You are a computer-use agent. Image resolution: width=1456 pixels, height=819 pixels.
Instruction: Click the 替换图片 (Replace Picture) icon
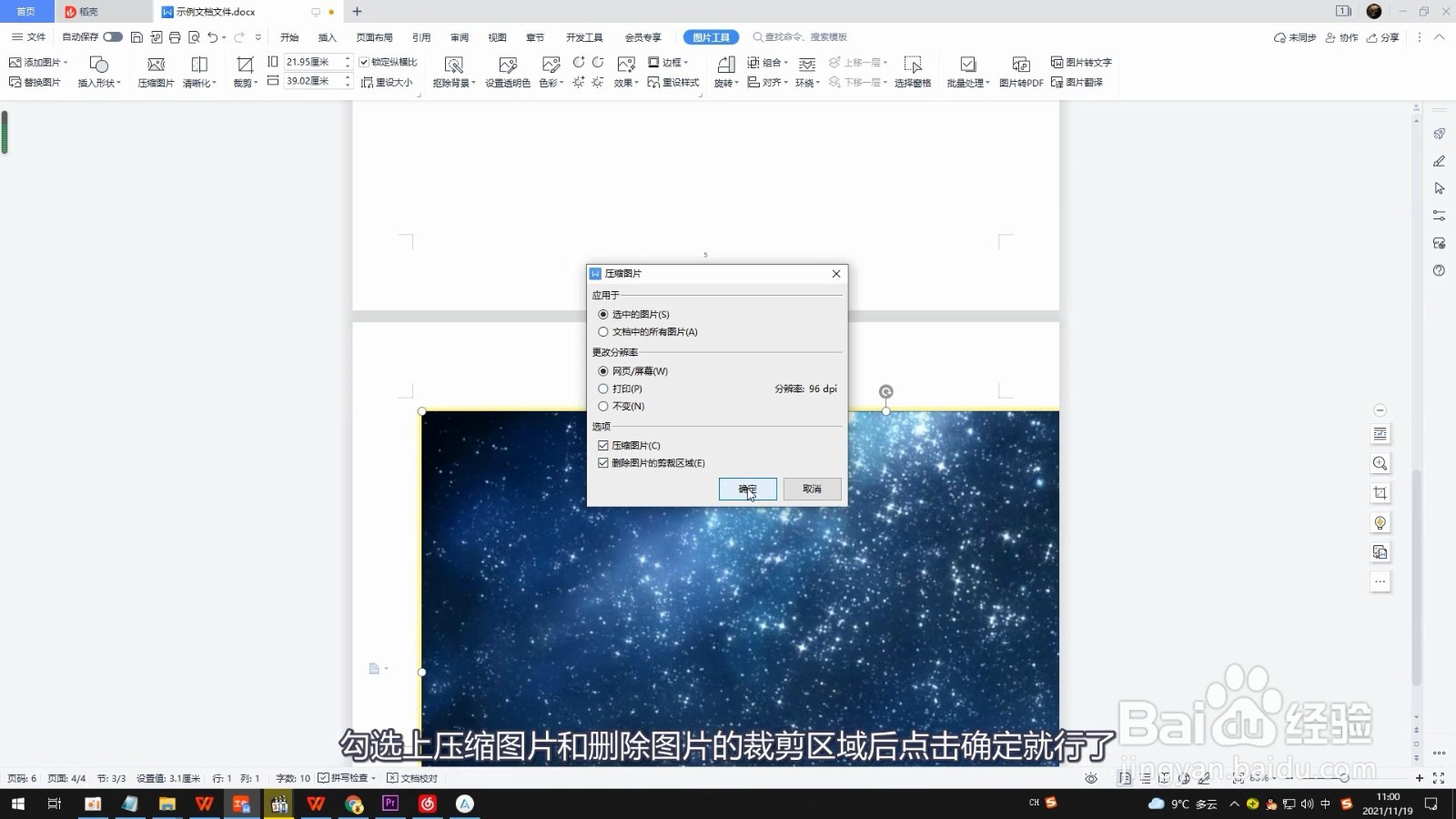[x=35, y=82]
